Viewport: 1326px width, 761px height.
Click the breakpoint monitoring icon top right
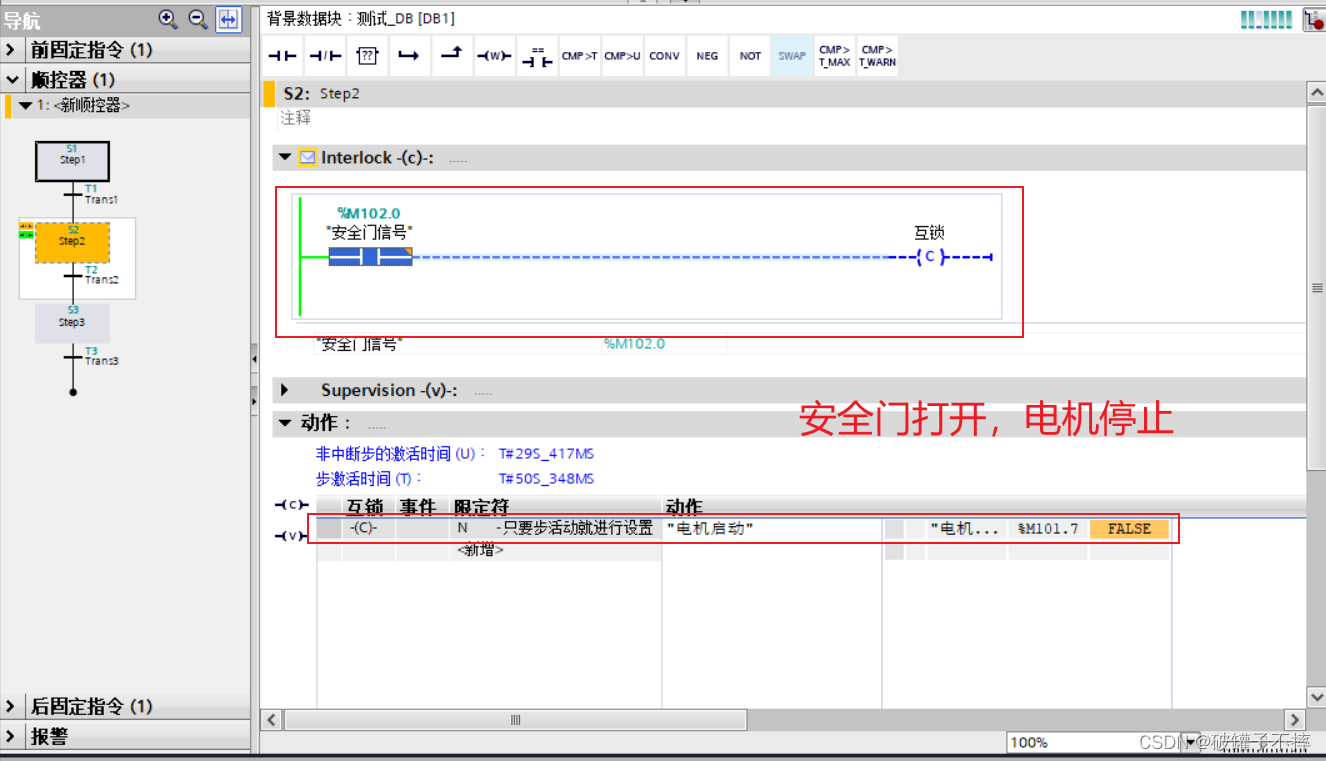pos(1314,19)
